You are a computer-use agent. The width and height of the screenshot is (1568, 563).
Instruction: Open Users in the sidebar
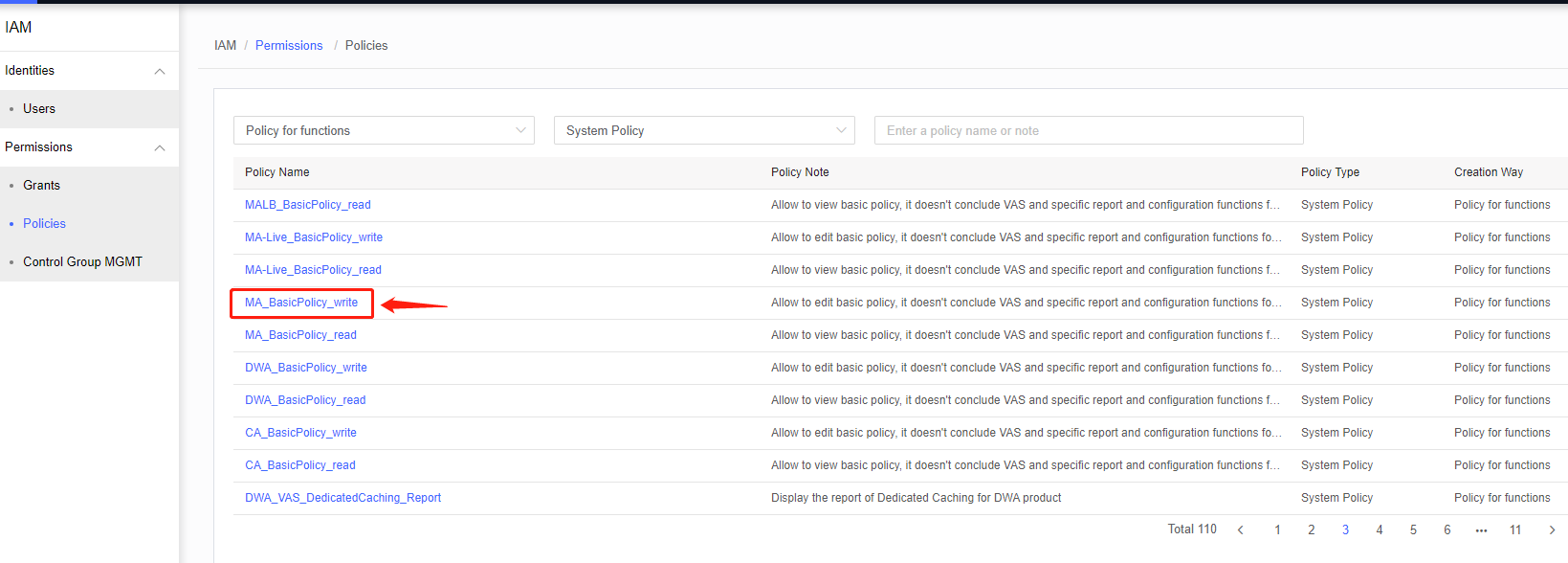pyautogui.click(x=39, y=109)
